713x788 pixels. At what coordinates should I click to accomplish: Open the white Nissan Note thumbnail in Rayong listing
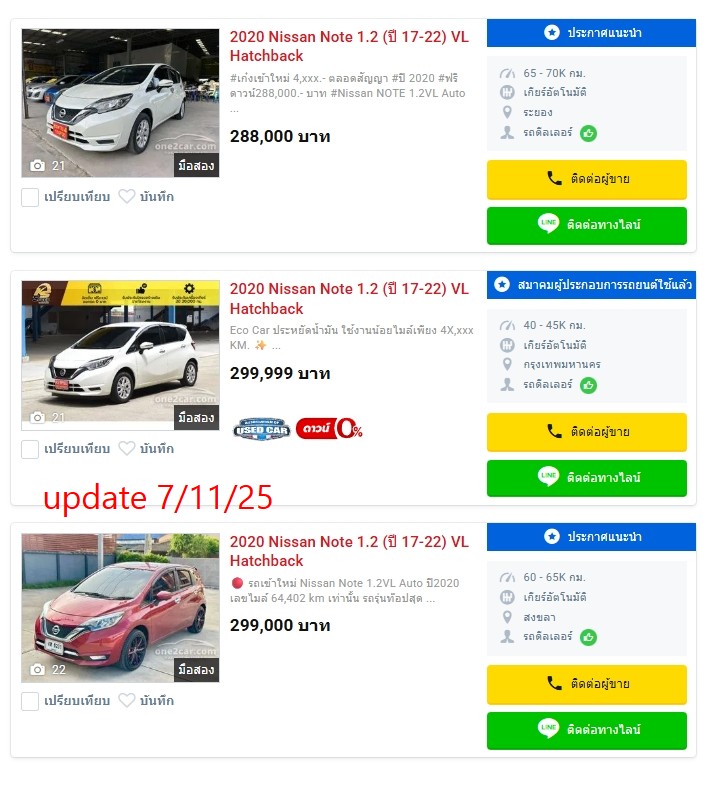120,103
